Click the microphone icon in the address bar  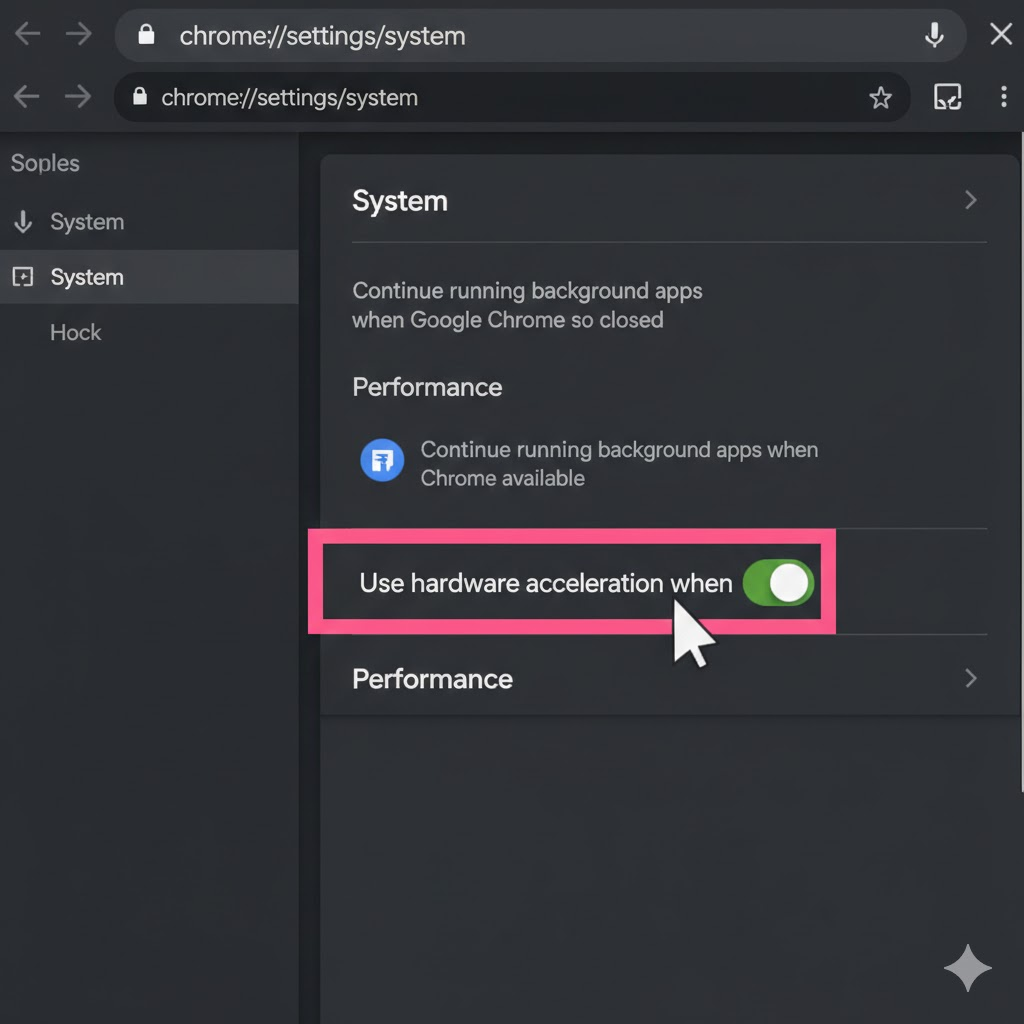(934, 35)
